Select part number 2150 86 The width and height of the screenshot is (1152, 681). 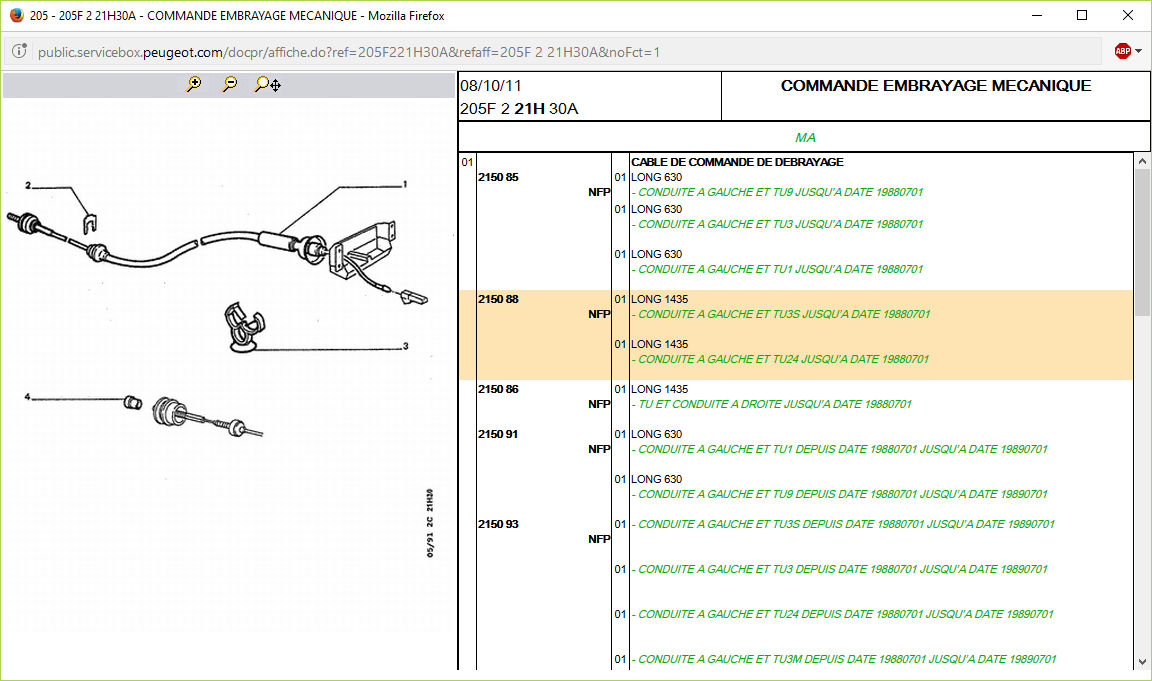pyautogui.click(x=498, y=389)
